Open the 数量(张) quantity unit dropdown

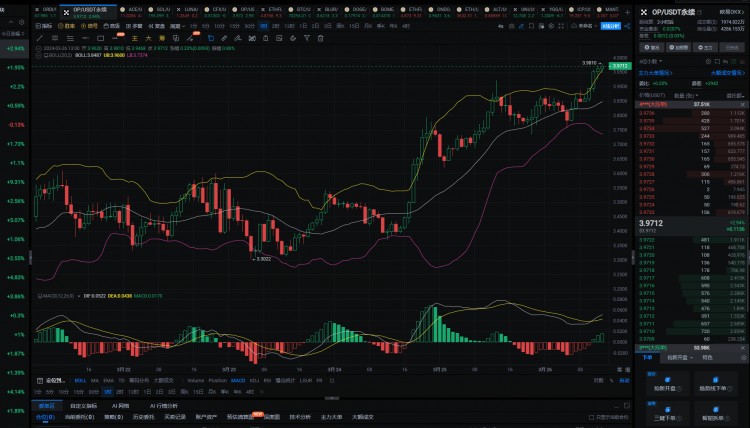[686, 96]
